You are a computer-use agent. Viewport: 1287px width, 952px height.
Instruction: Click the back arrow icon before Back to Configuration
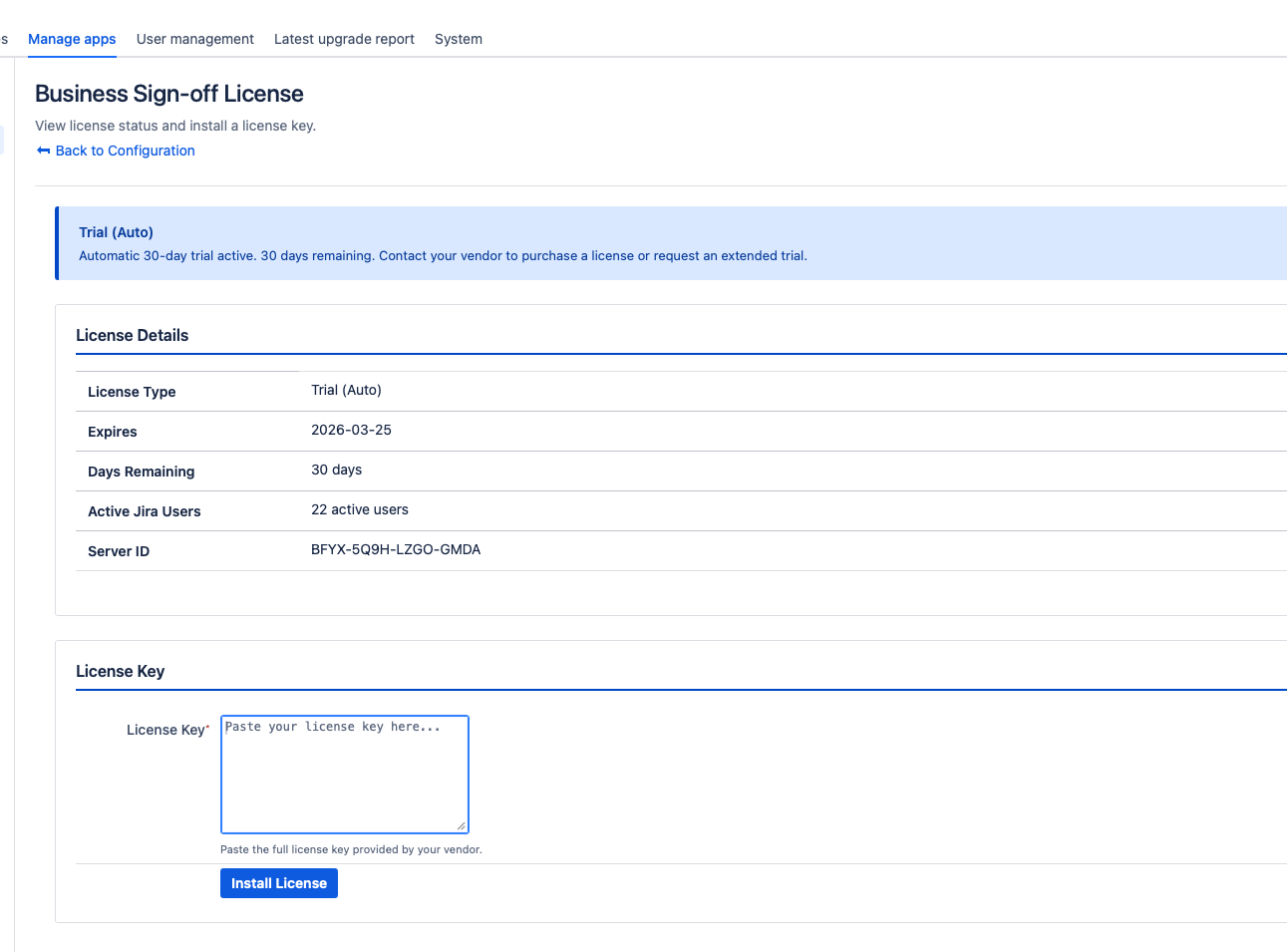point(43,150)
